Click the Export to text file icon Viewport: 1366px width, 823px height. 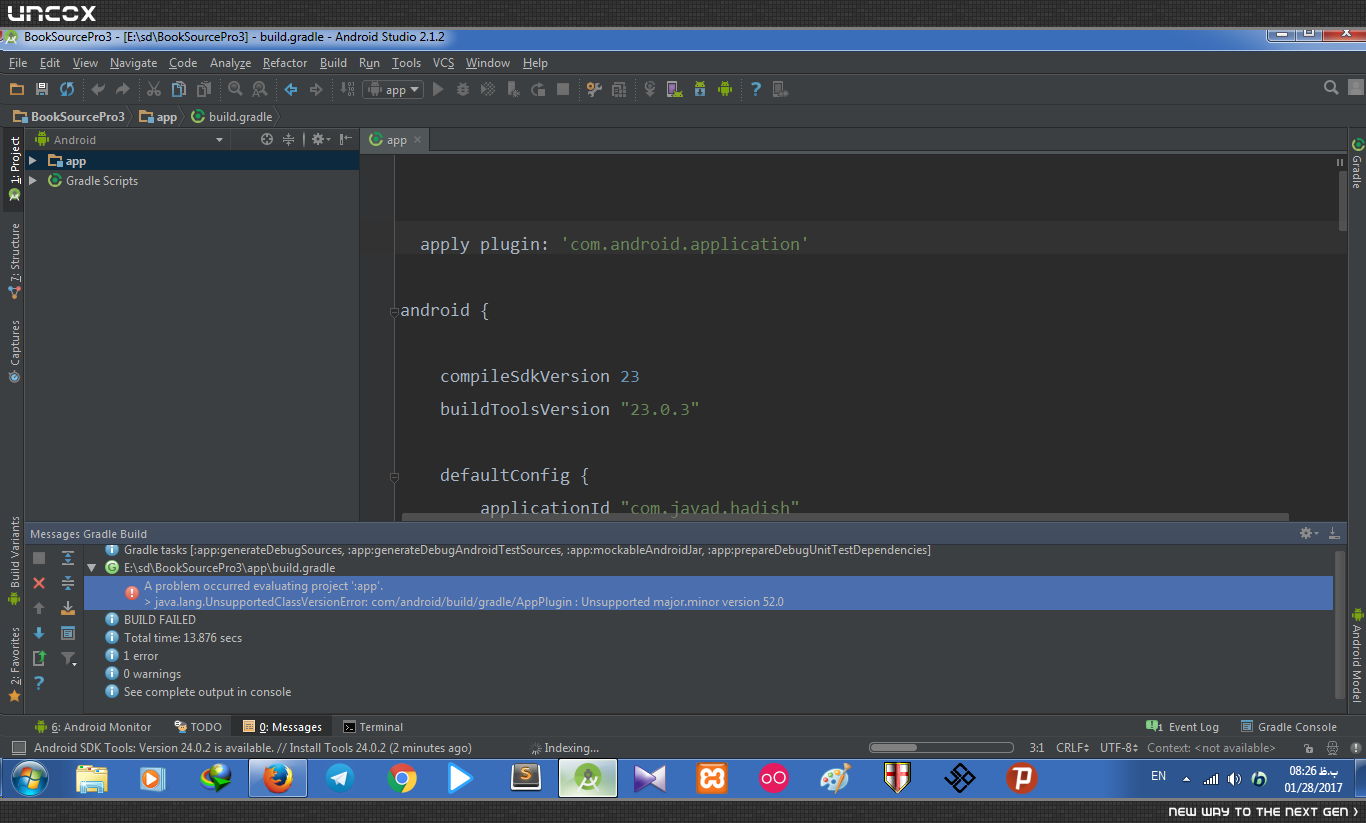coord(39,658)
